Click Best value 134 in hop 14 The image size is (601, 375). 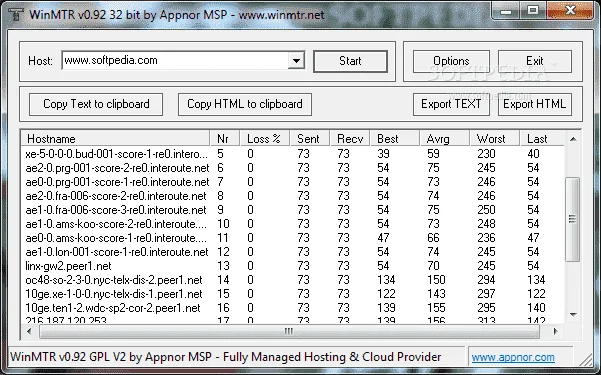(386, 280)
